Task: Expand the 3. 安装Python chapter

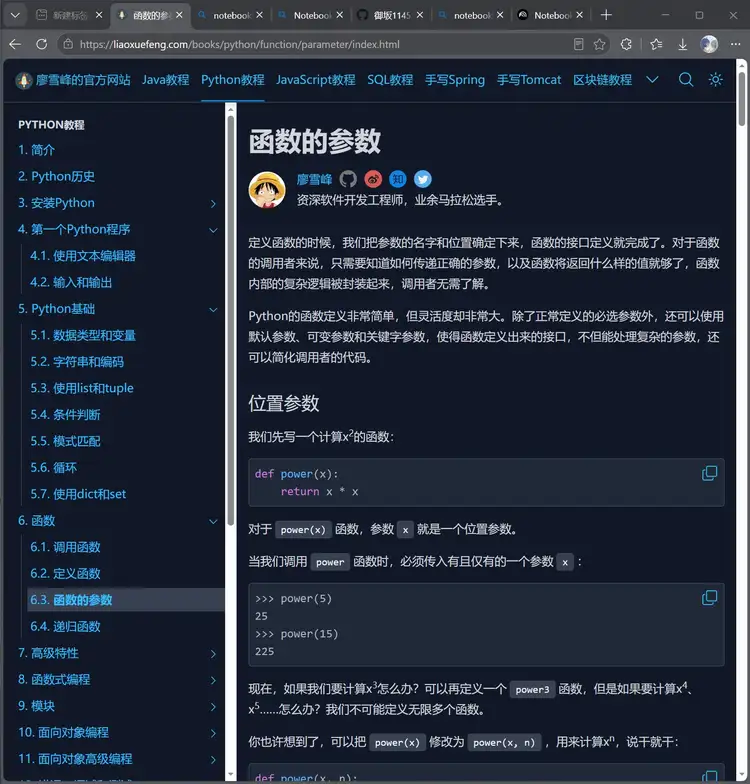Action: tap(213, 204)
